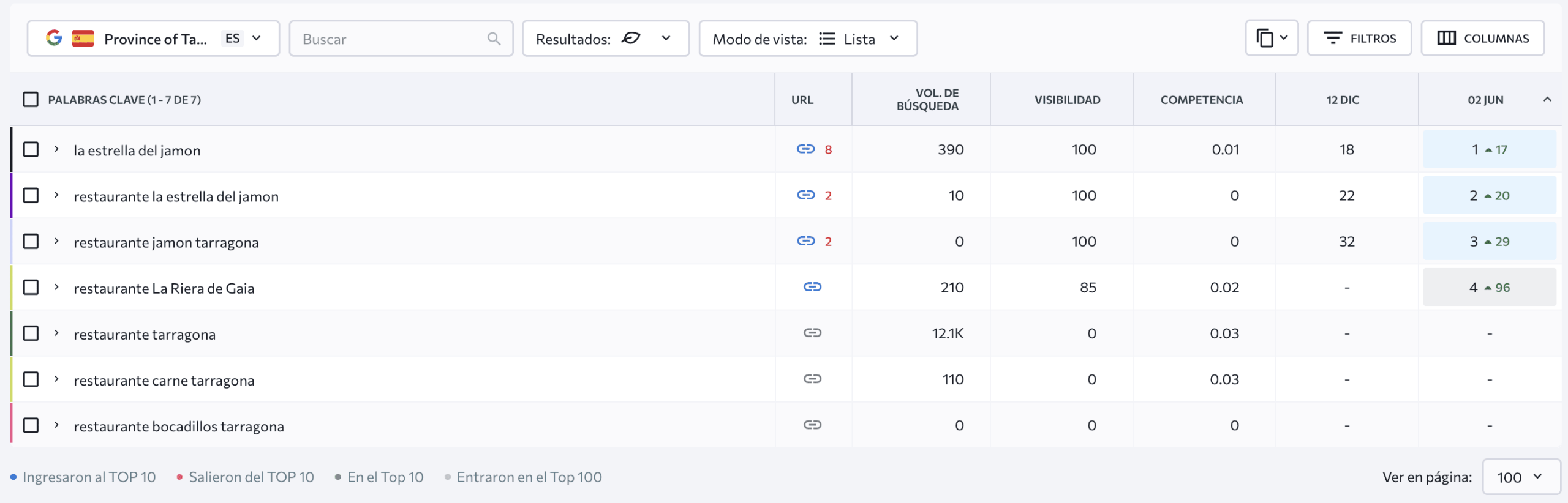The width and height of the screenshot is (1568, 503).
Task: Open Province of Tarragona search engine dropdown
Action: (x=153, y=38)
